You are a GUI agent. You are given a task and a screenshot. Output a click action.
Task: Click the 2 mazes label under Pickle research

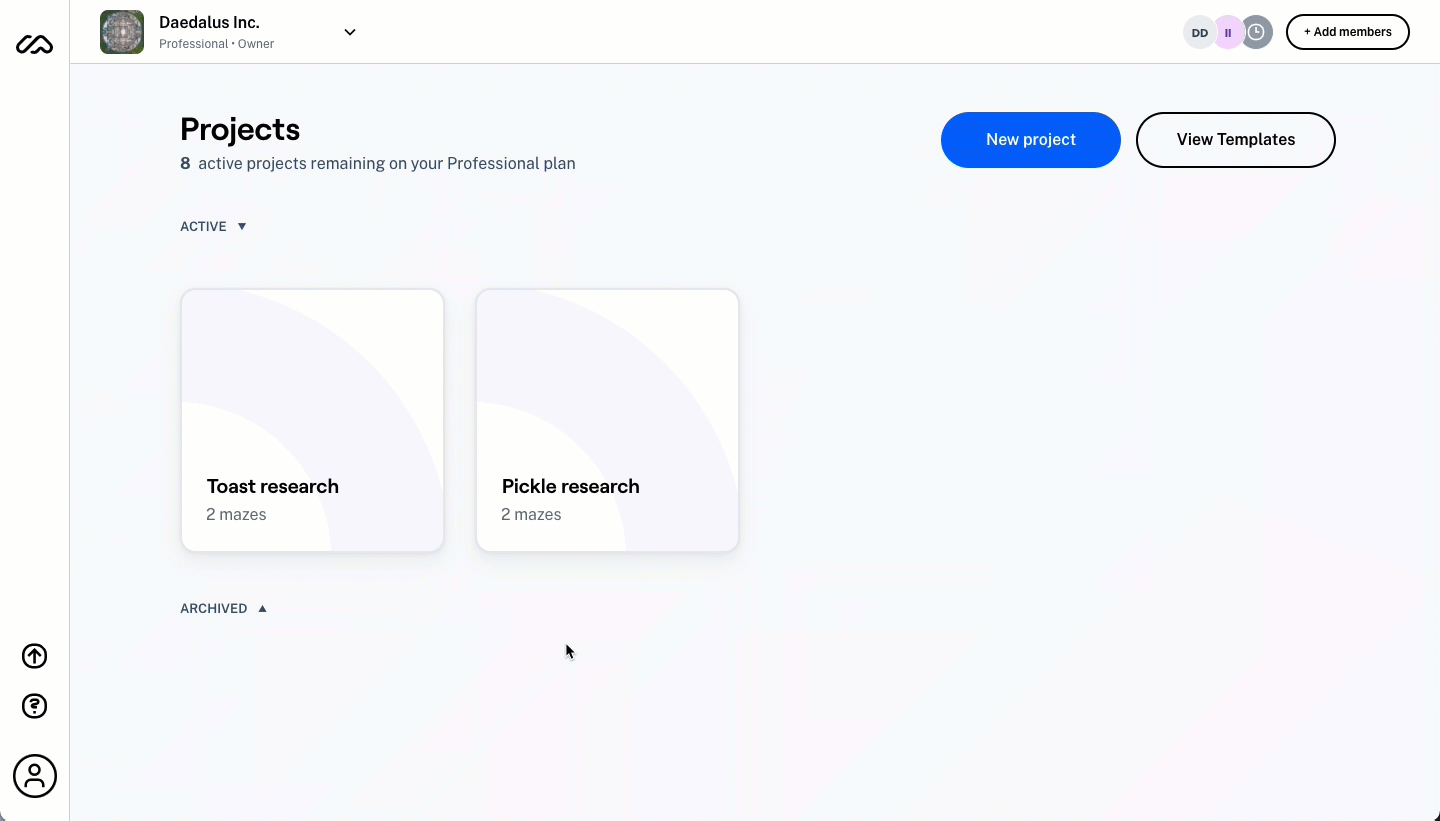click(x=531, y=514)
